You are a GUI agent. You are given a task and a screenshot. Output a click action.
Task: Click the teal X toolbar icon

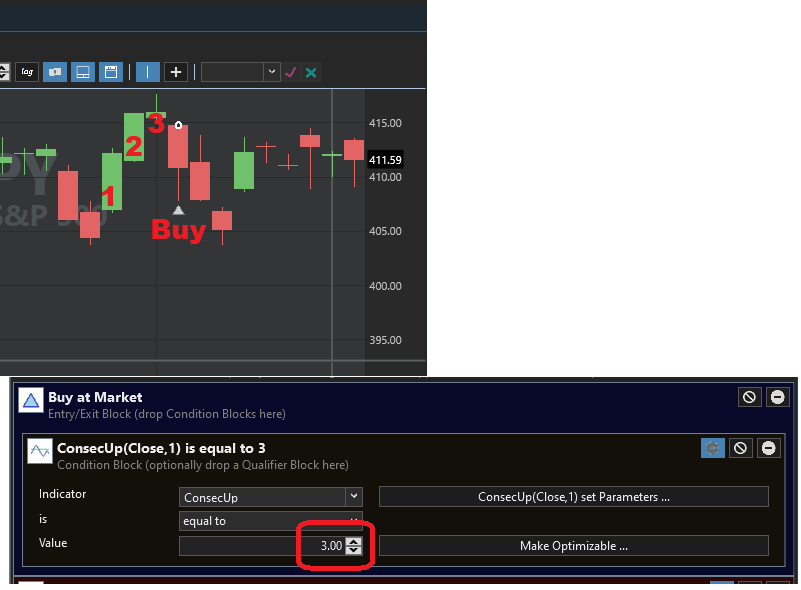click(x=311, y=73)
